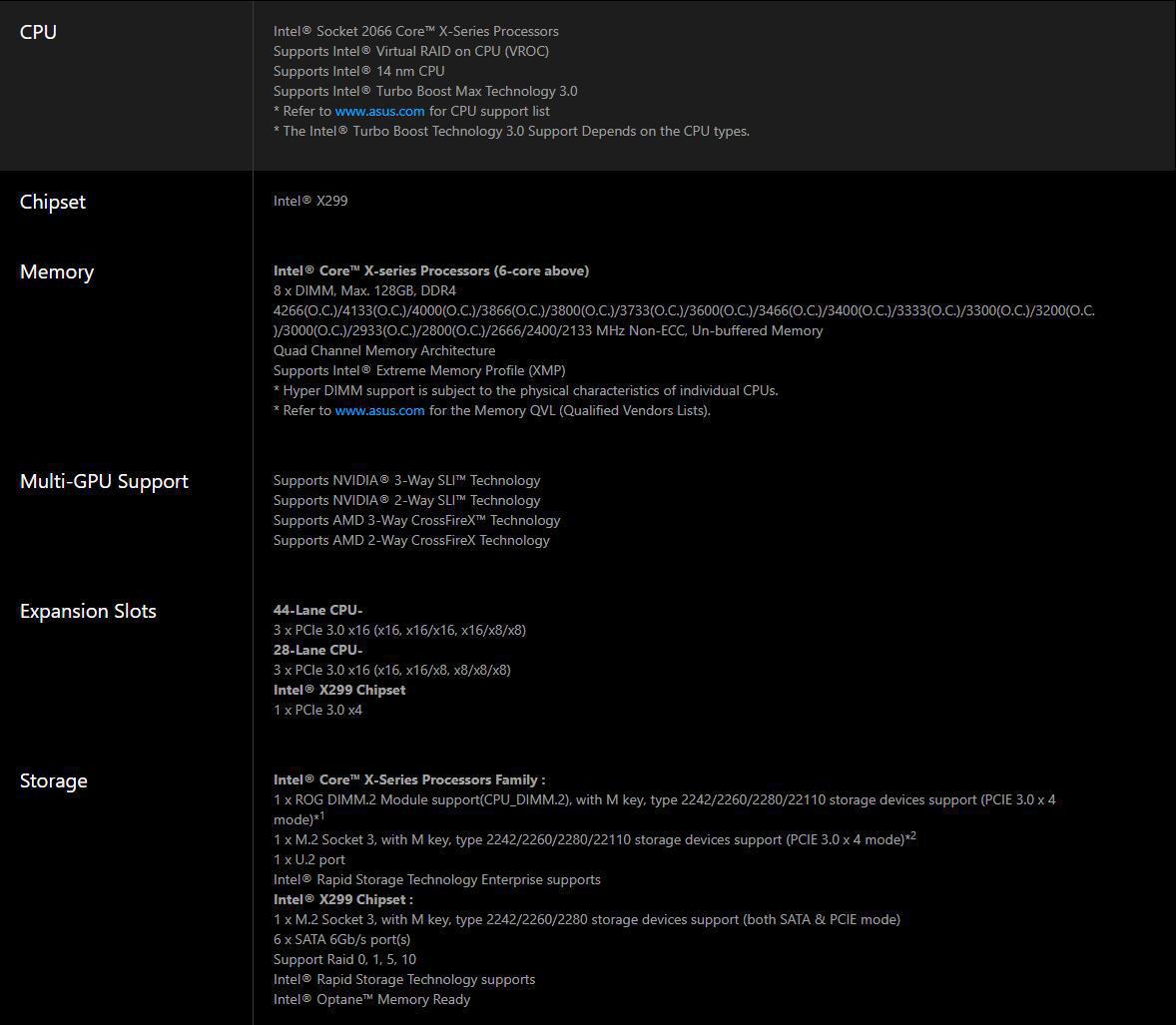1176x1025 pixels.
Task: Click the "Supports Intel® 14 nm CPU" line
Action: pyautogui.click(x=359, y=71)
